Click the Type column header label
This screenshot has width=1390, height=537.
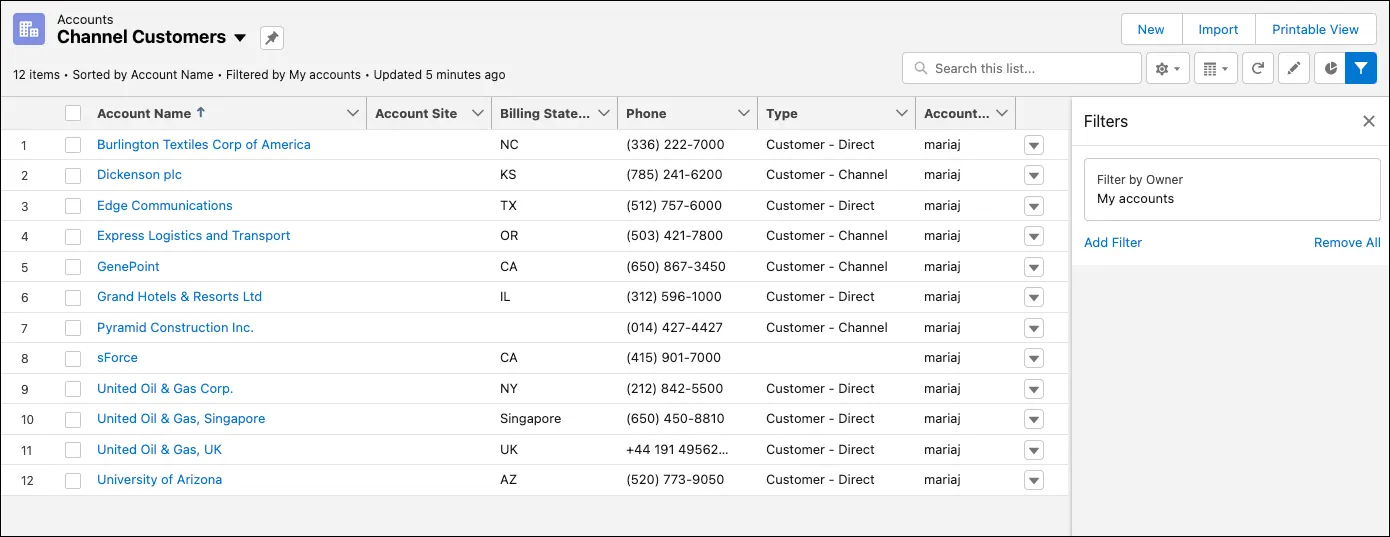(x=782, y=114)
